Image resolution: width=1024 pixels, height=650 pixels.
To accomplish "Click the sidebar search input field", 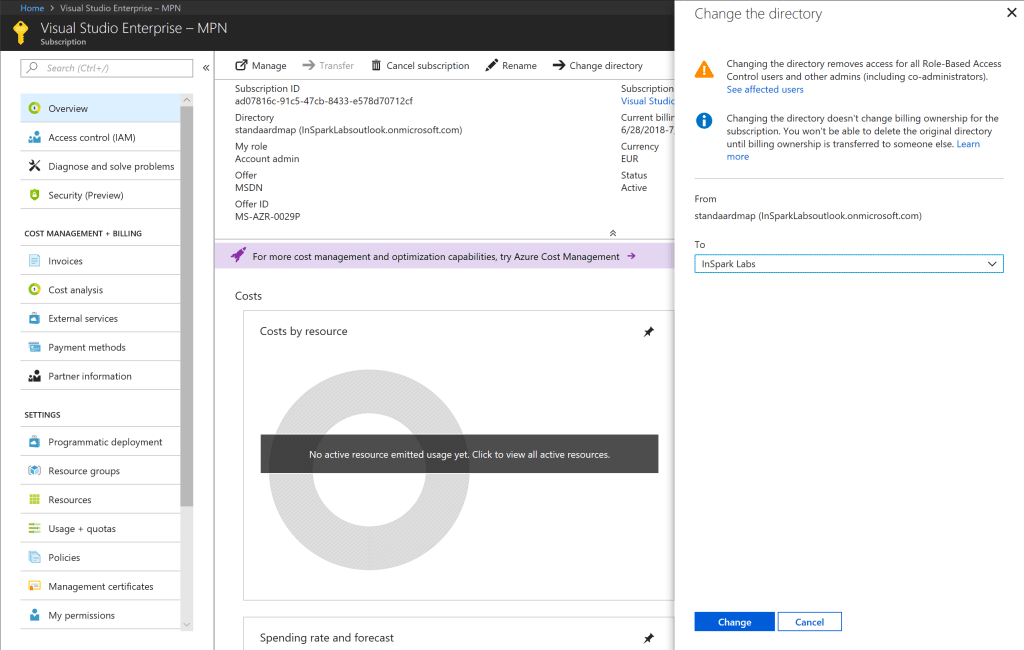I will coord(107,68).
